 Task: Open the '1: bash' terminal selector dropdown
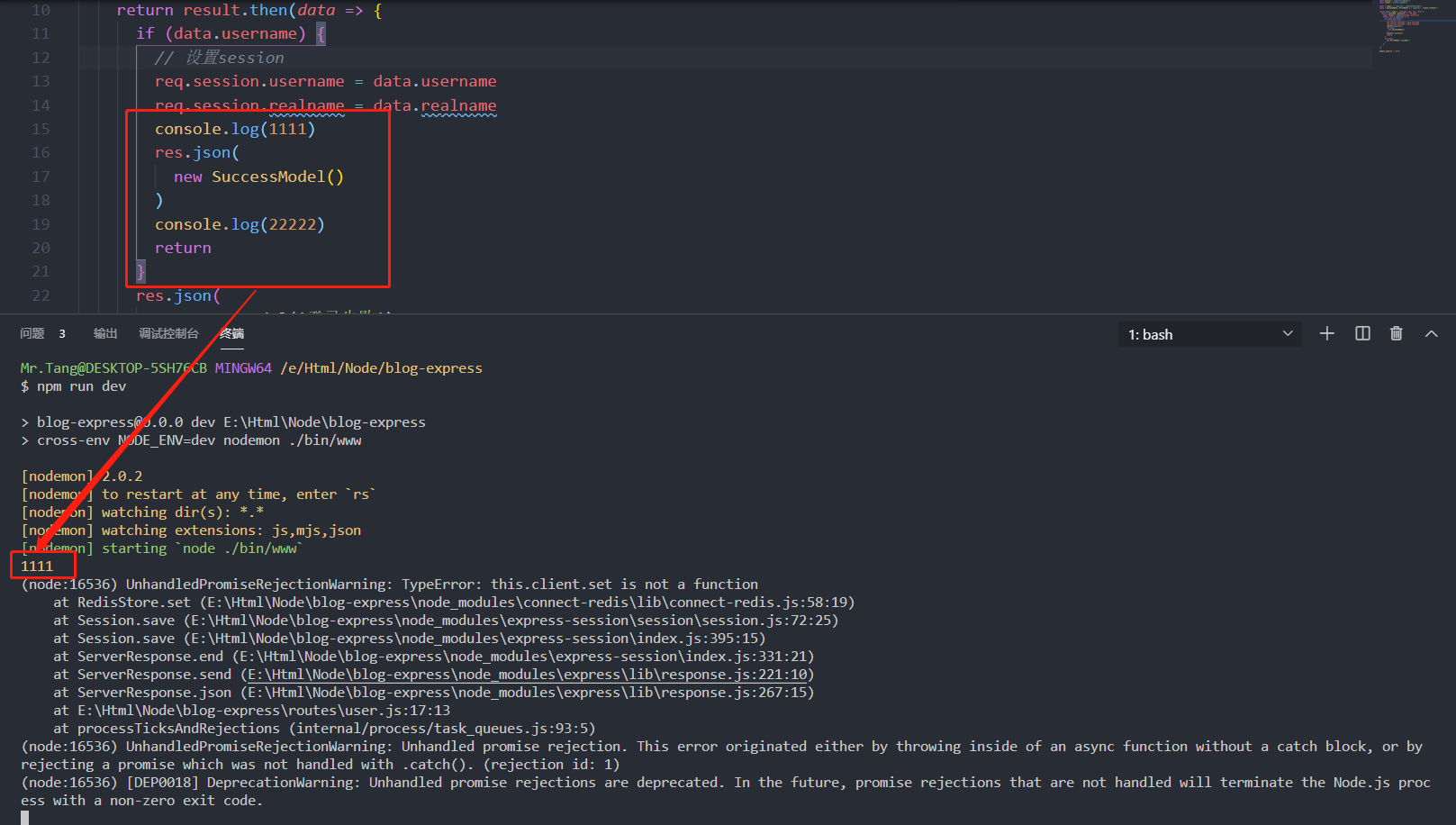[x=1210, y=334]
